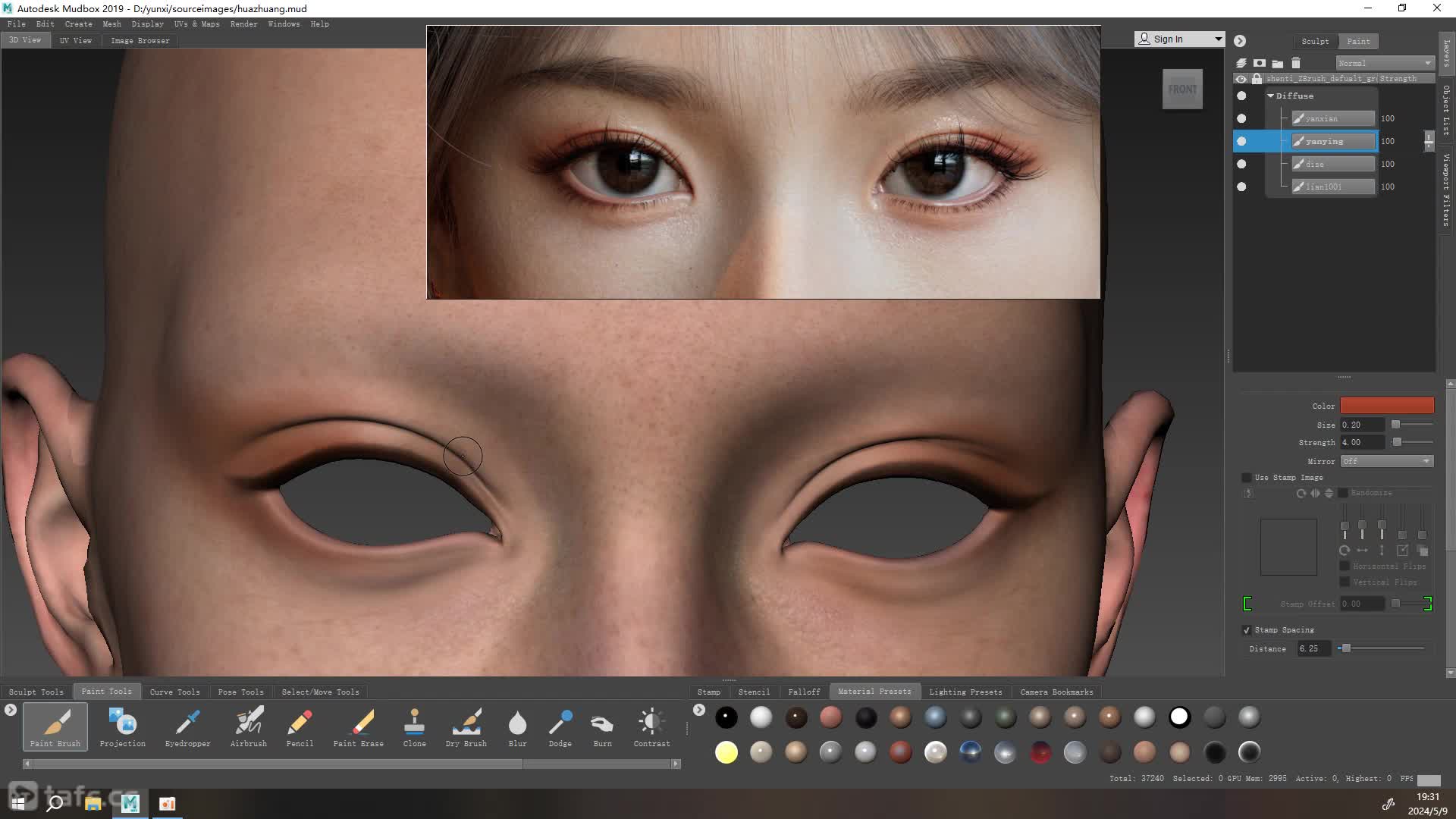The image size is (1456, 819).
Task: Switch to the UV View tab
Action: click(75, 41)
